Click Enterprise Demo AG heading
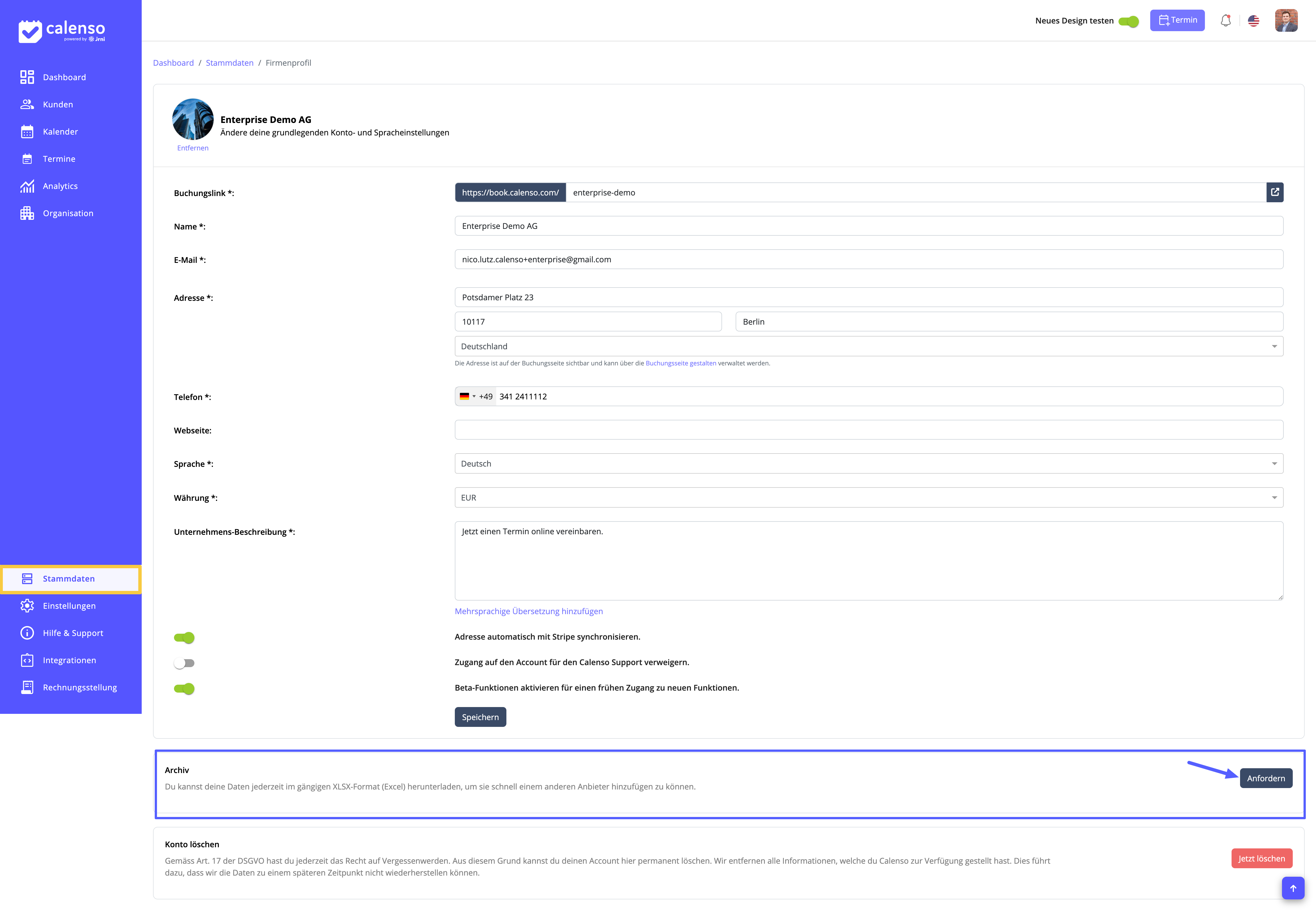Image resolution: width=1316 pixels, height=911 pixels. pyautogui.click(x=266, y=120)
